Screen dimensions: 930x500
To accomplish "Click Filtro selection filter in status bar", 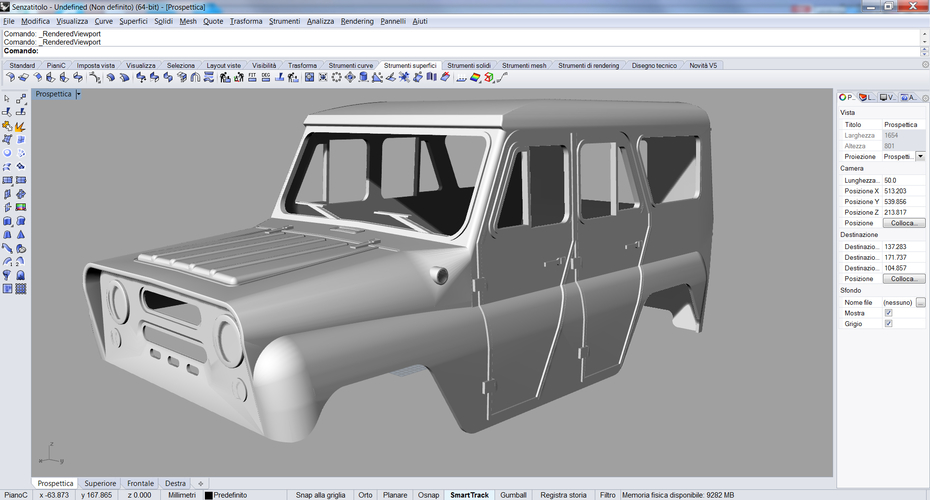I will pyautogui.click(x=607, y=495).
